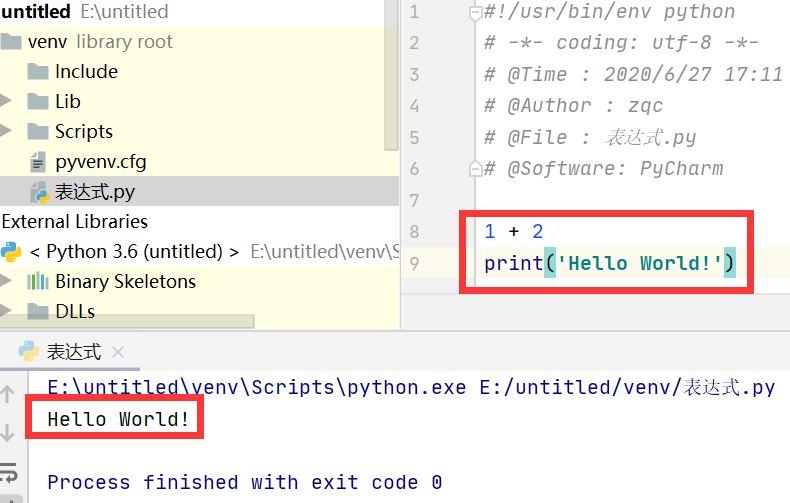The height and width of the screenshot is (503, 790).
Task: Click the fold marker at line 6
Action: click(474, 168)
